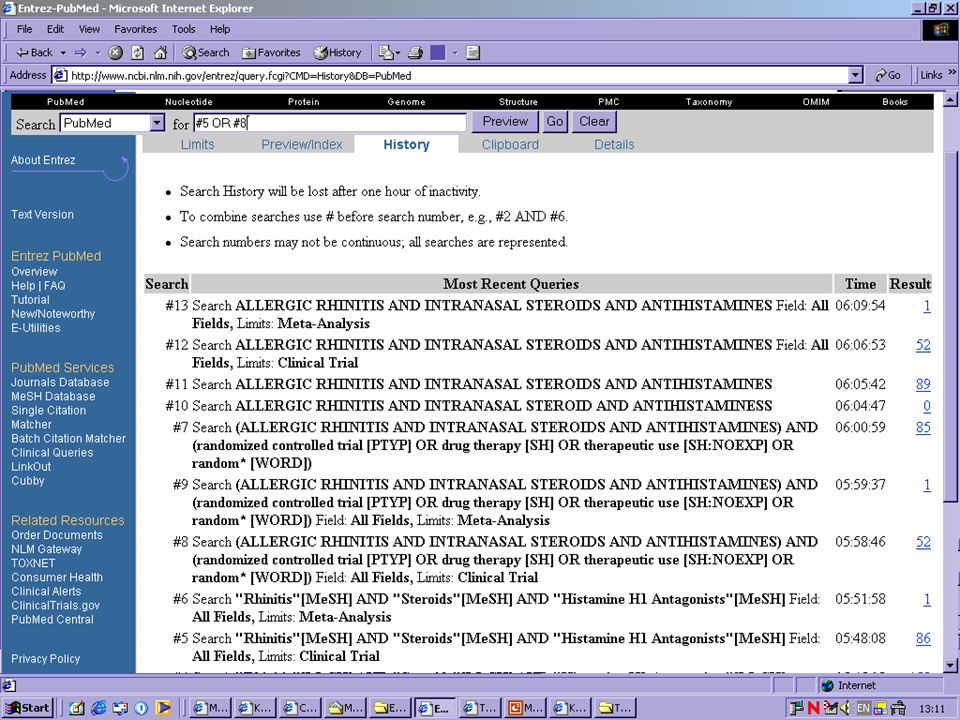Screen dimensions: 960x720
Task: Go to the home page via Home icon
Action: (160, 53)
